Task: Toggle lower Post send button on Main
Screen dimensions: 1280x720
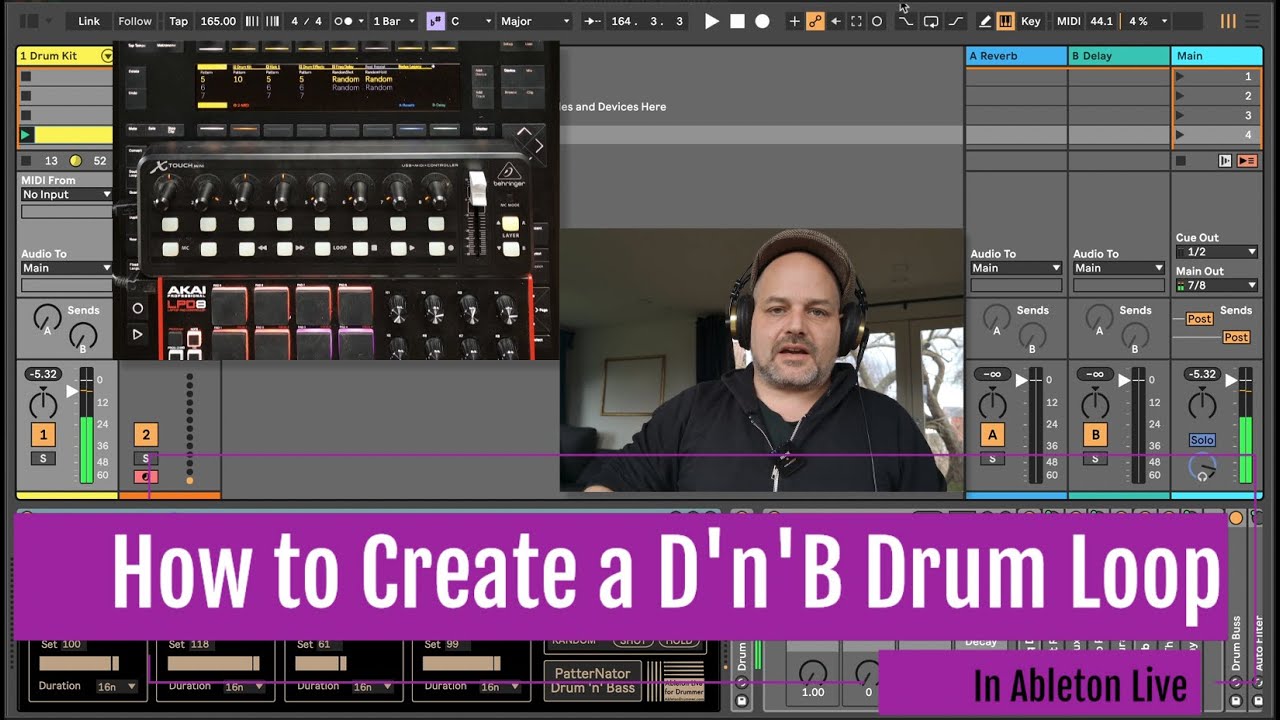Action: click(x=1236, y=338)
